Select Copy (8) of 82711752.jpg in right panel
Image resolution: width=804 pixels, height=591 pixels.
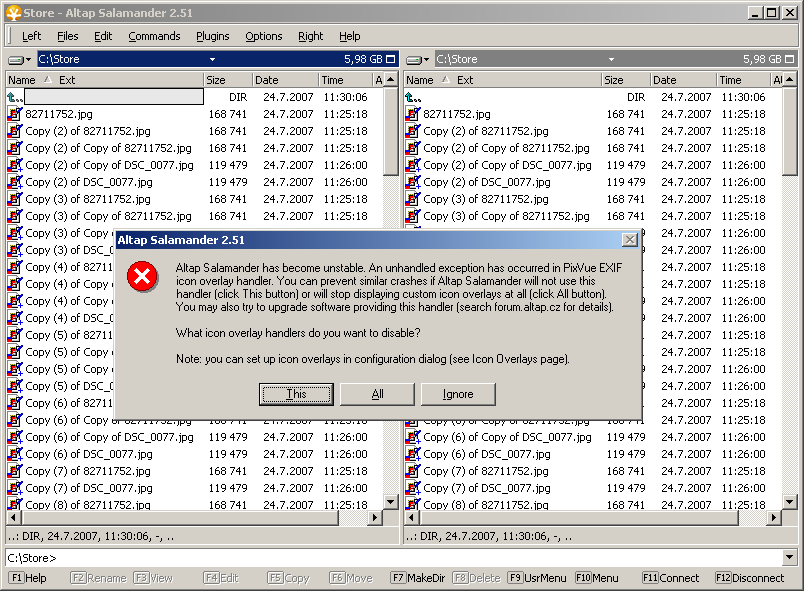(486, 505)
